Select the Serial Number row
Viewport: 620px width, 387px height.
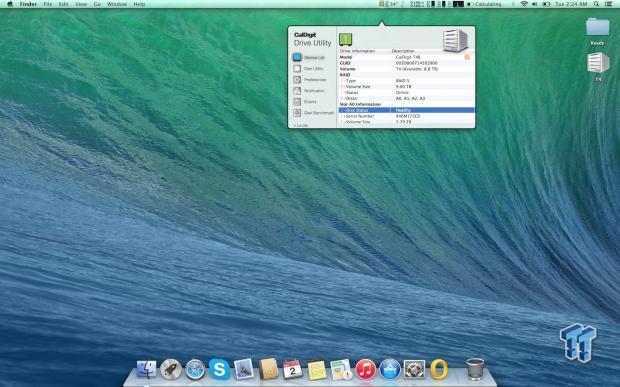pos(406,116)
